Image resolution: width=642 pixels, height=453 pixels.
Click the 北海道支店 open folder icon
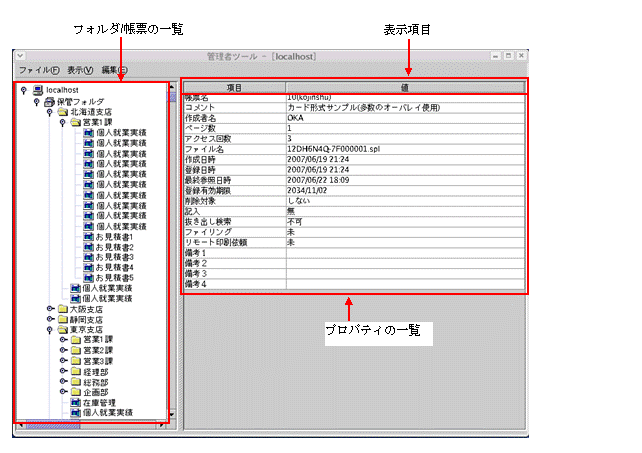pyautogui.click(x=63, y=112)
